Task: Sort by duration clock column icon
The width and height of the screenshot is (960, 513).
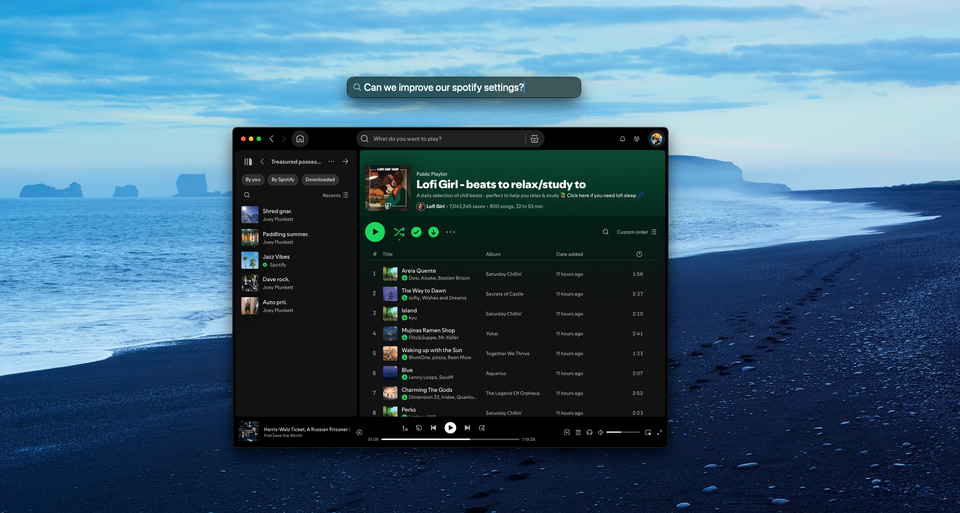Action: (639, 254)
